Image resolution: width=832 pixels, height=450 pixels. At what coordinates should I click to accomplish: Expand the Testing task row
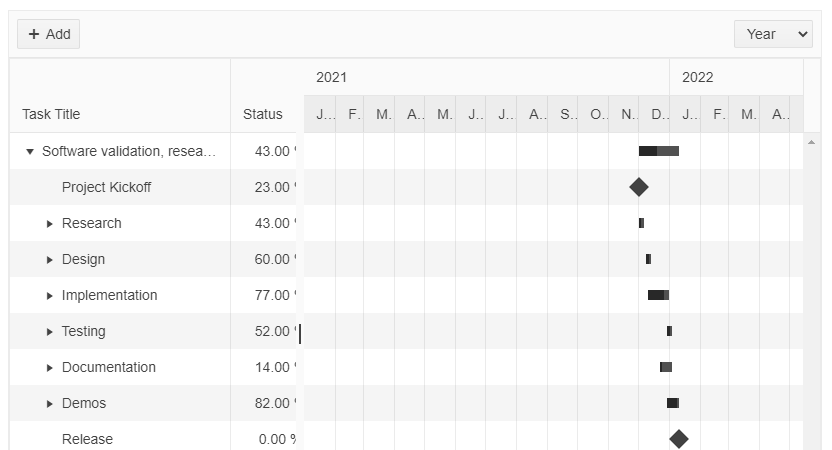click(x=50, y=332)
